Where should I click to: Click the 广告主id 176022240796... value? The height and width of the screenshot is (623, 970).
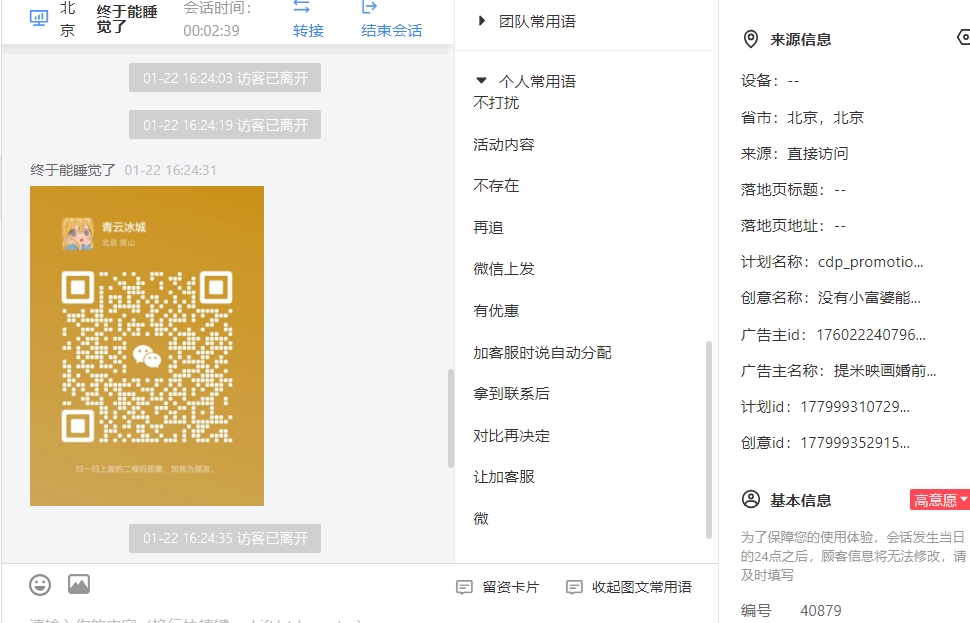click(871, 335)
